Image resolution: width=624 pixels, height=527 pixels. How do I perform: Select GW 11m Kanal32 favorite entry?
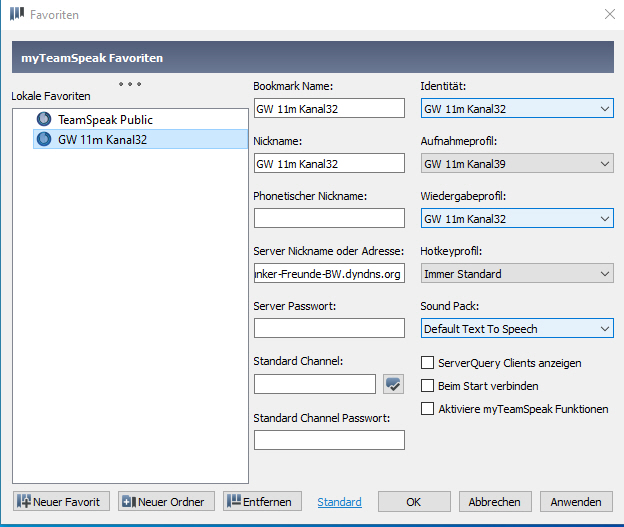(140, 139)
